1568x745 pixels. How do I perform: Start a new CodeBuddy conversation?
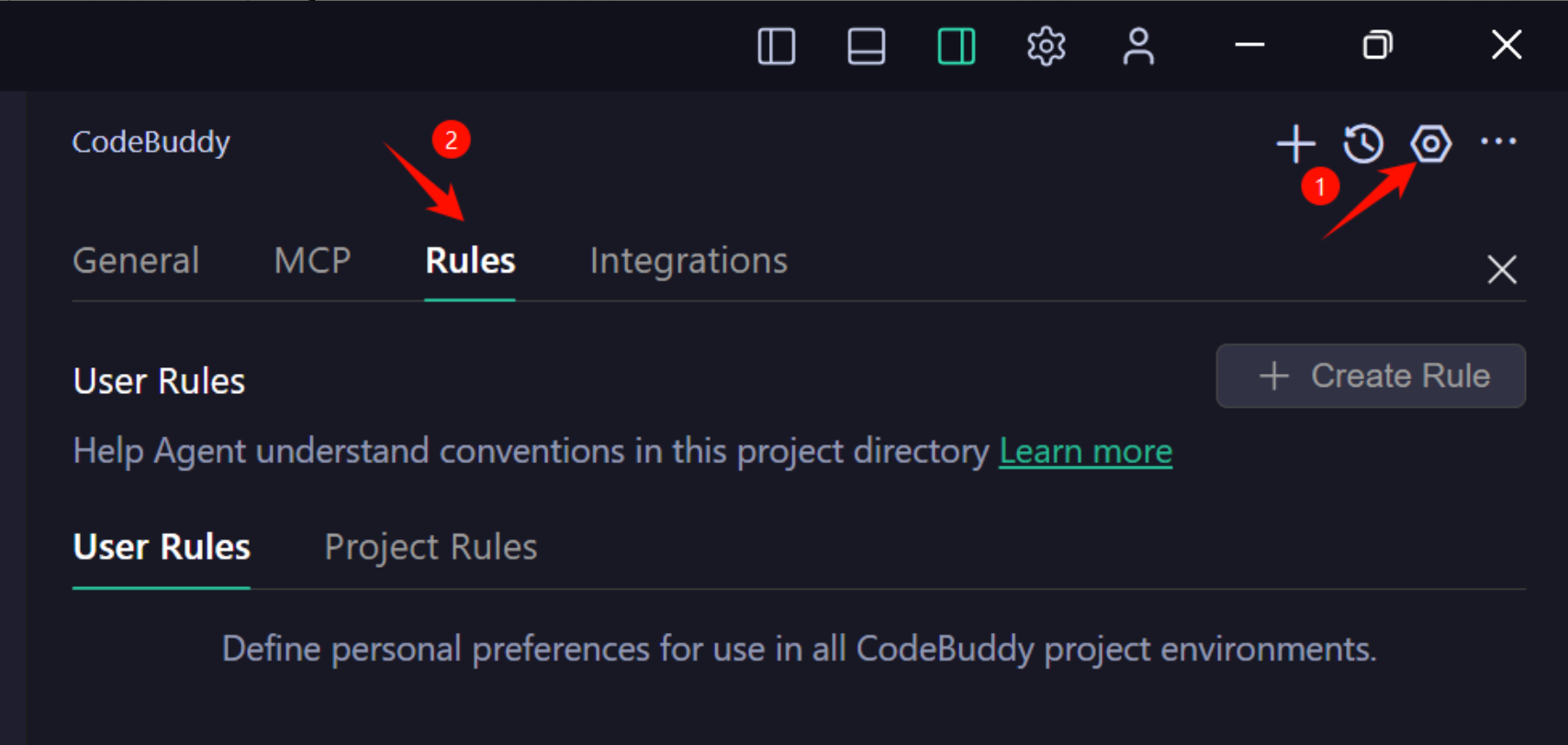(1295, 143)
